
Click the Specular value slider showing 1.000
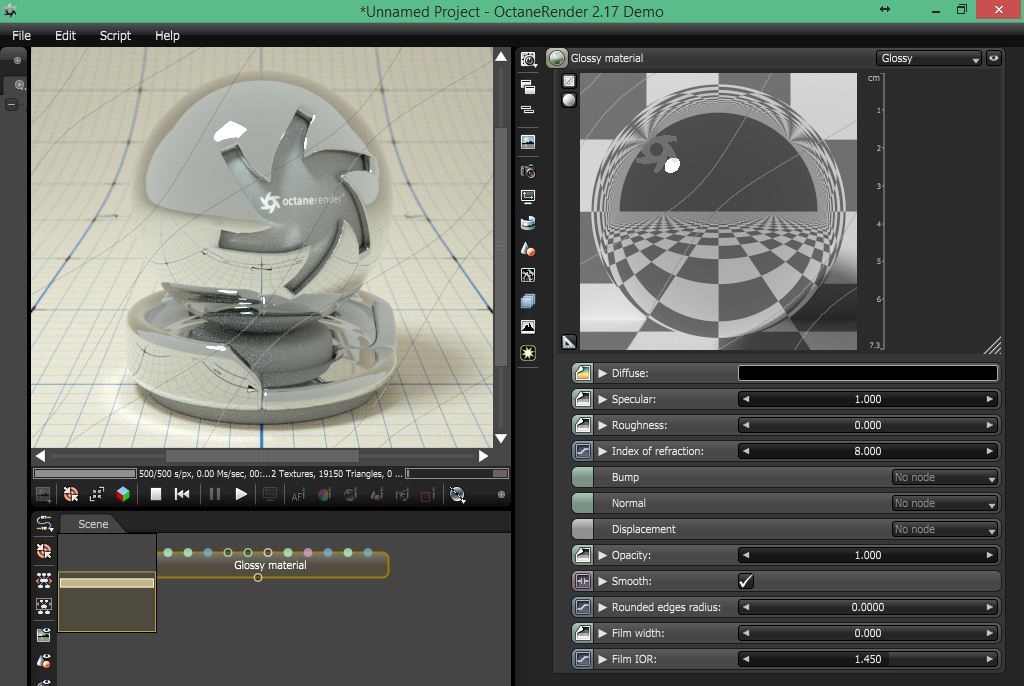(x=868, y=399)
